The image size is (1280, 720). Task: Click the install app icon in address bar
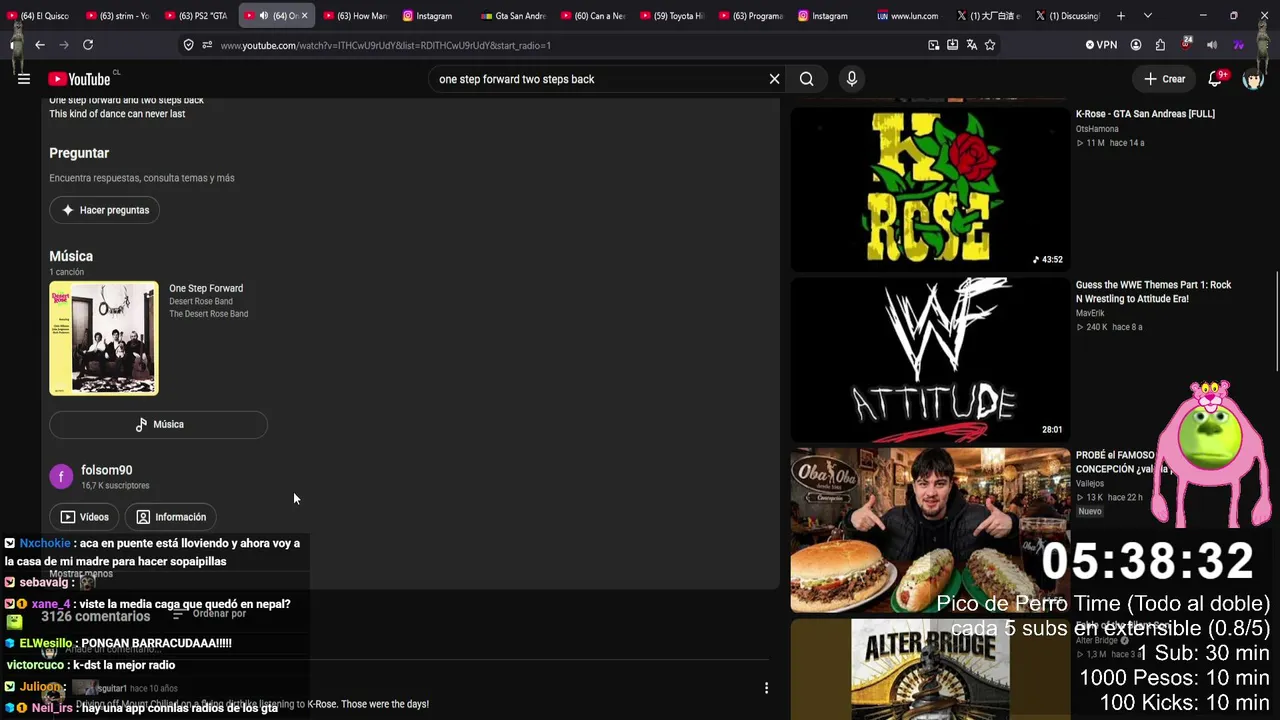952,45
